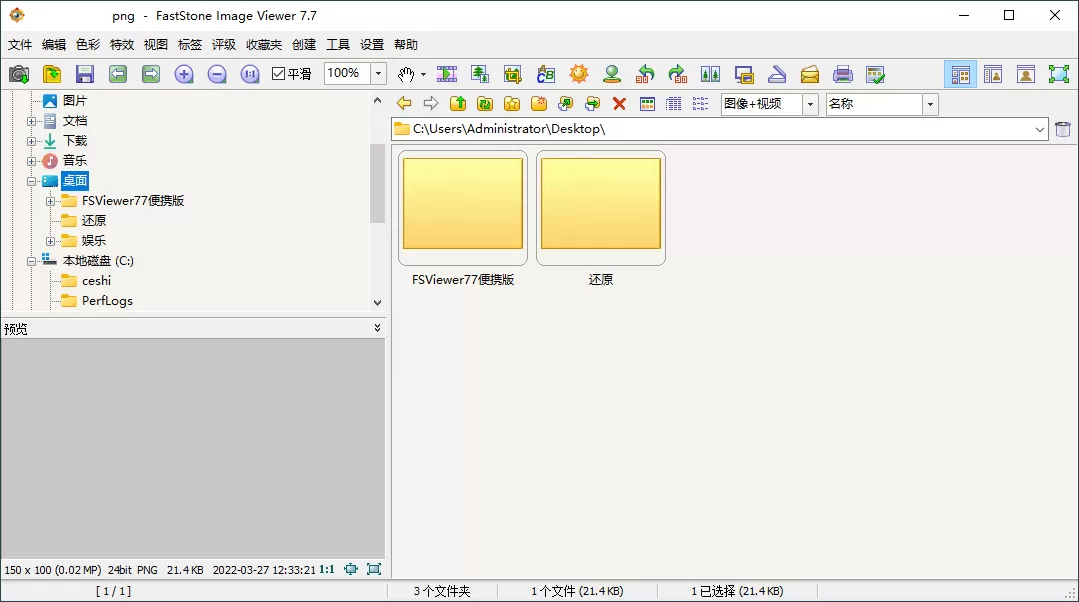This screenshot has width=1079, height=602.
Task: Open the 100% zoom level dropdown
Action: 378,73
